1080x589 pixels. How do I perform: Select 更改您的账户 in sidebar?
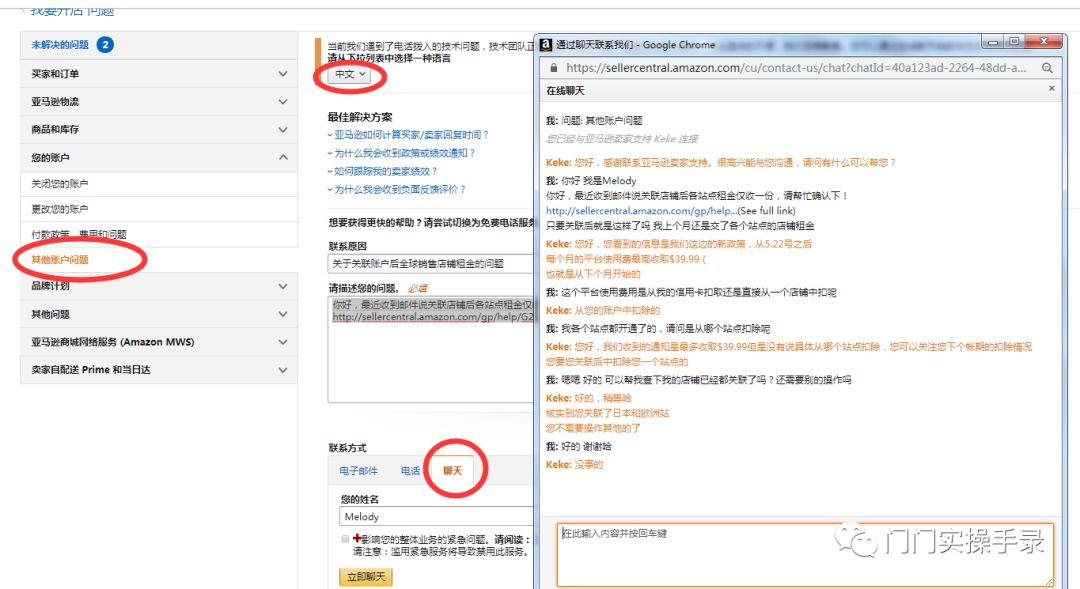pyautogui.click(x=60, y=209)
